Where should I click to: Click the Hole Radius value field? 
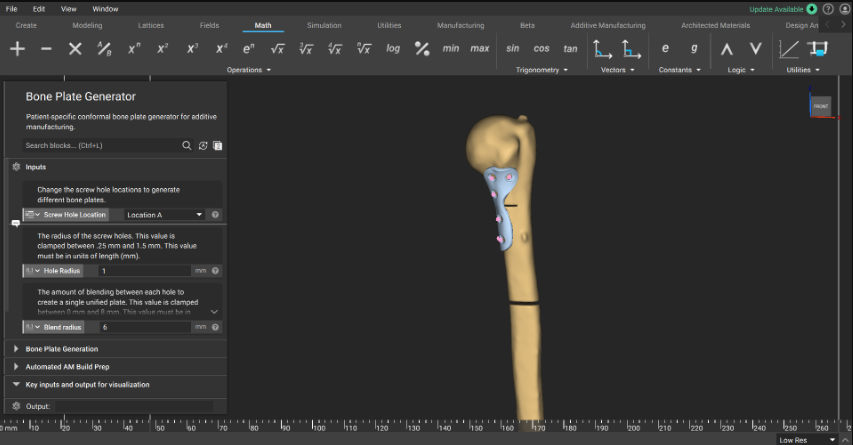[145, 271]
